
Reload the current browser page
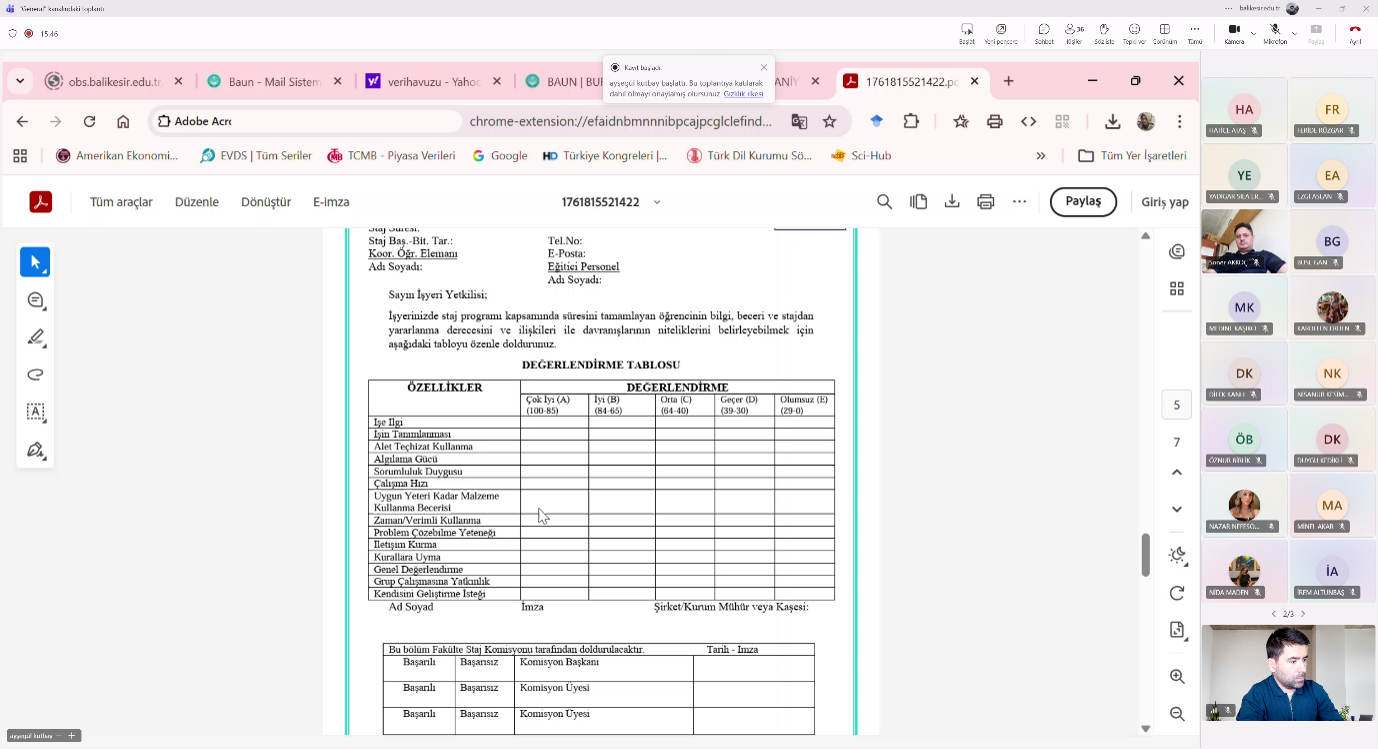coord(89,121)
